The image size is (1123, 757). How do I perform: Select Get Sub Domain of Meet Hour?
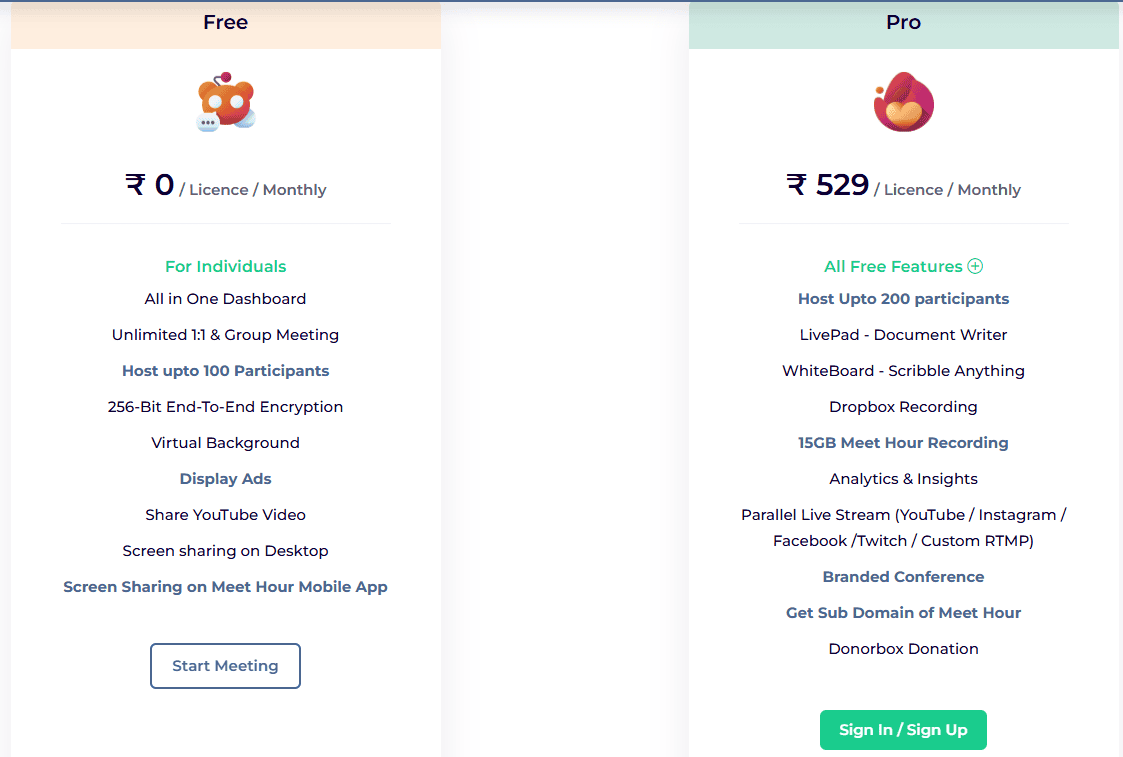[903, 612]
